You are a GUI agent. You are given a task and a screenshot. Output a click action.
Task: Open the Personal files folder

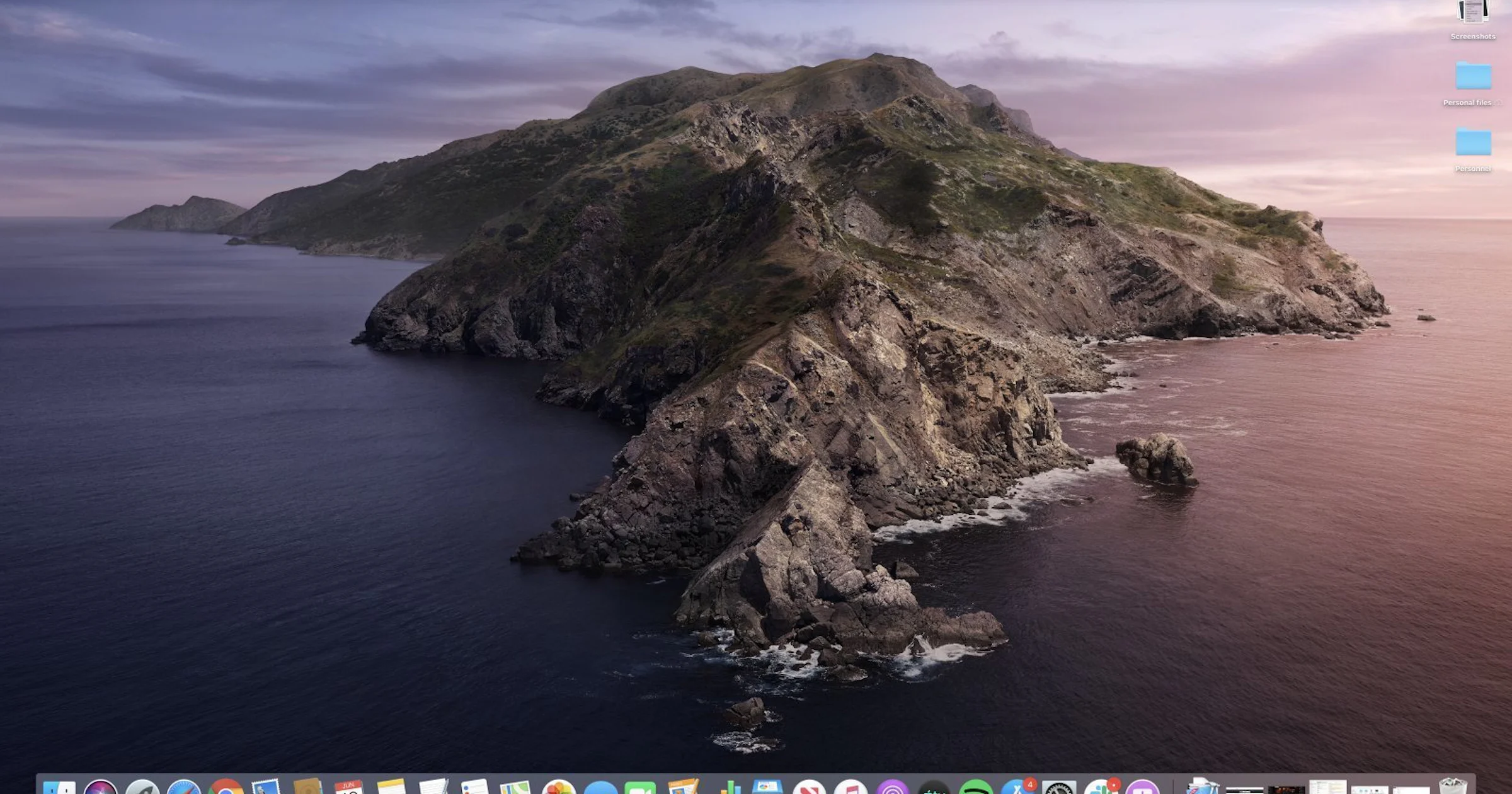[x=1474, y=81]
